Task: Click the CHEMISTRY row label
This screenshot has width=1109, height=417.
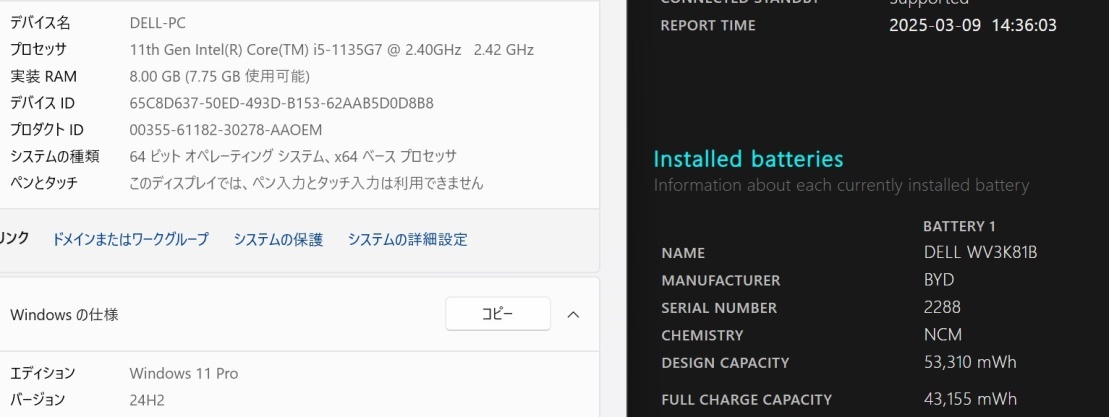Action: tap(702, 336)
